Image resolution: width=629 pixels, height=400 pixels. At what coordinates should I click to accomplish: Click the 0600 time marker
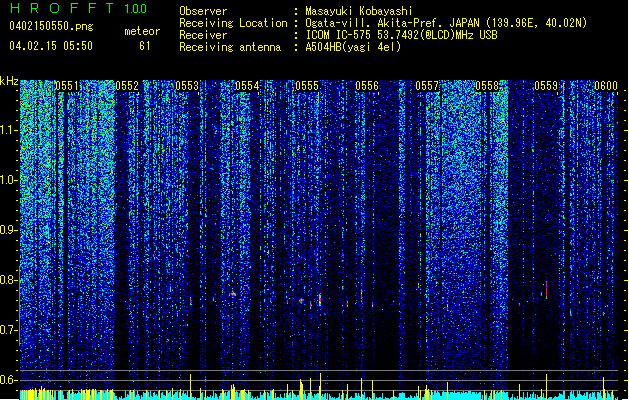click(606, 86)
